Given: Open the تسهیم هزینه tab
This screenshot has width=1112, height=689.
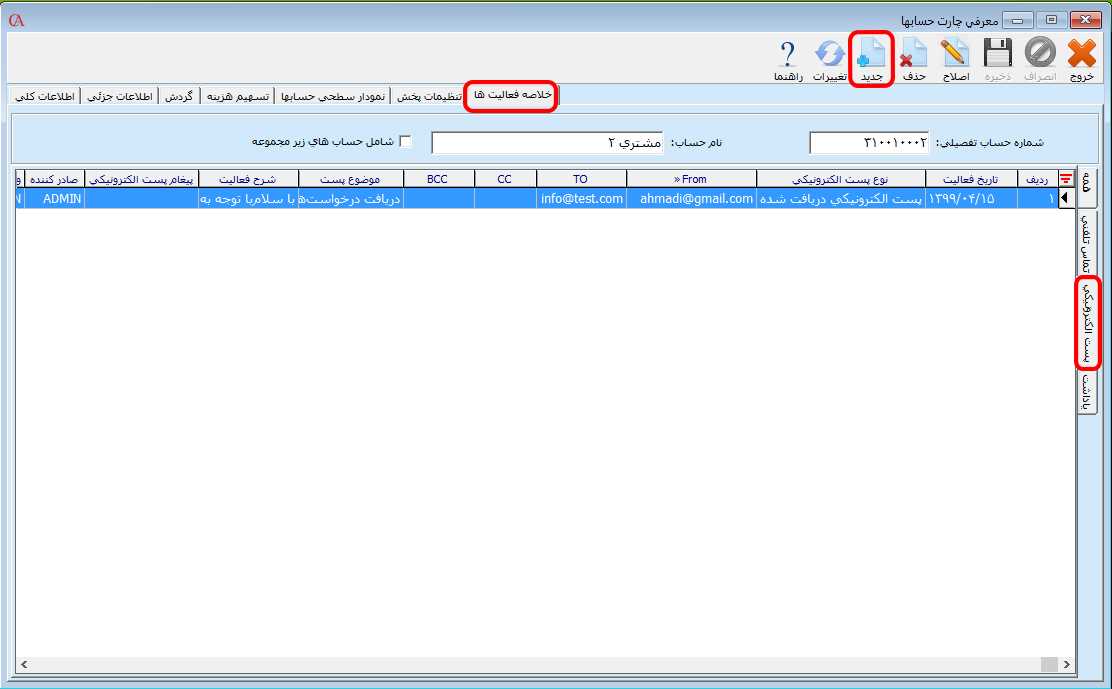Looking at the screenshot, I should pyautogui.click(x=237, y=96).
